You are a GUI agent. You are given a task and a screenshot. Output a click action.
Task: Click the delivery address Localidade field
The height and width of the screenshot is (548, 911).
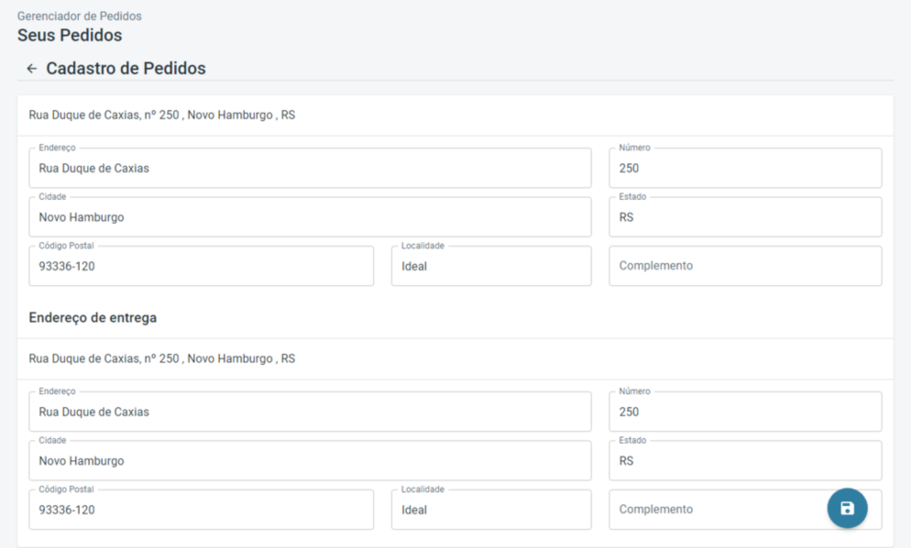pyautogui.click(x=491, y=510)
